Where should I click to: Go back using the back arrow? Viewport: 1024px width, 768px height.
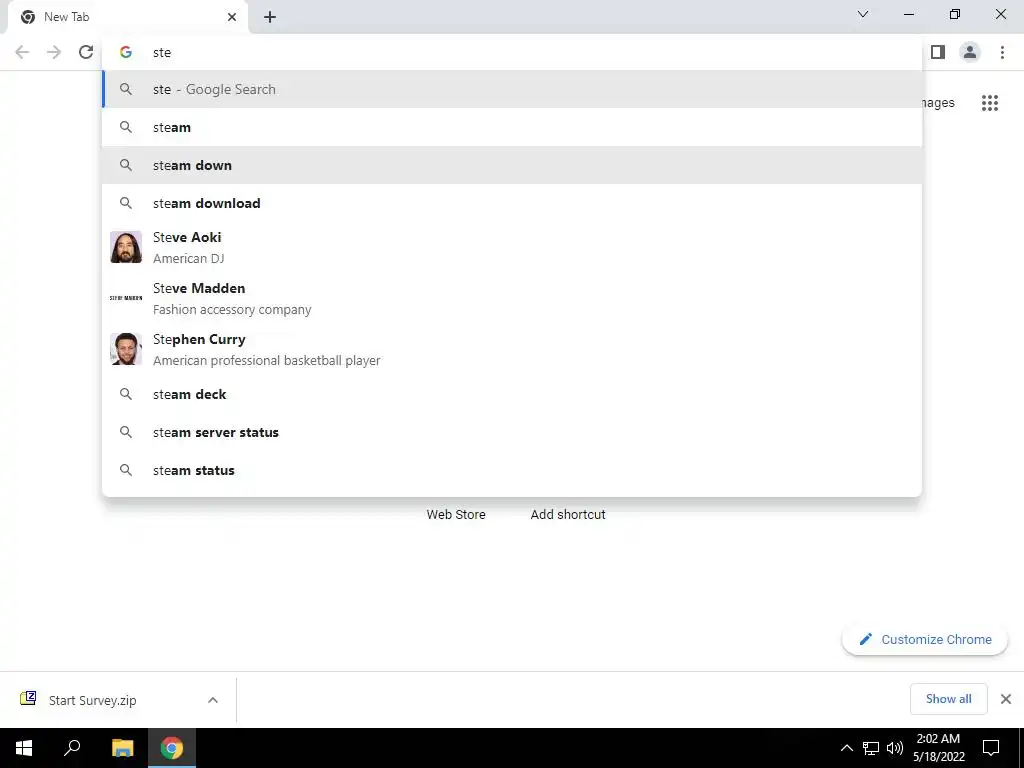point(22,52)
